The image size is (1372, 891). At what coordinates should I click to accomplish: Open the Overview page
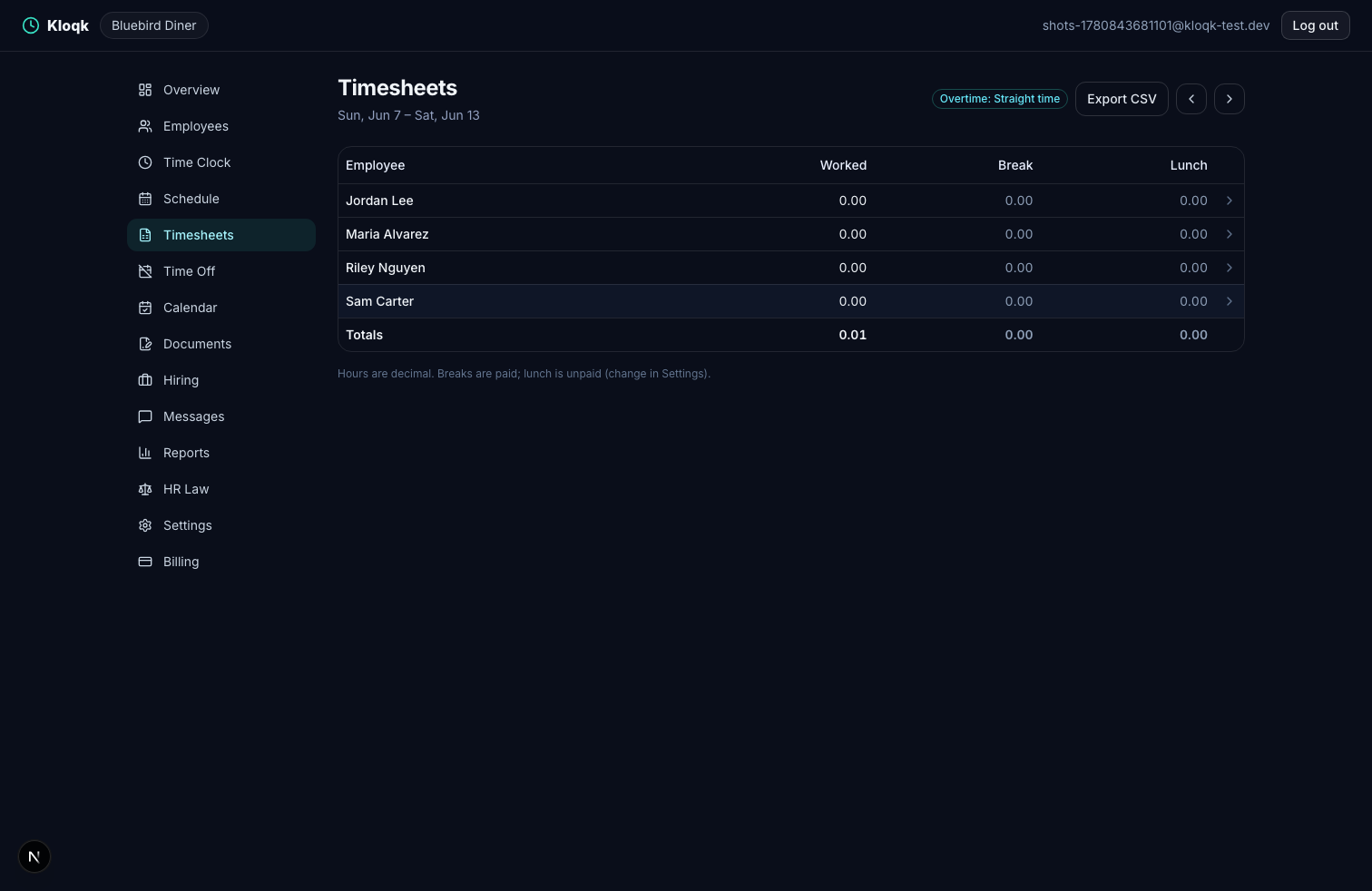point(221,90)
